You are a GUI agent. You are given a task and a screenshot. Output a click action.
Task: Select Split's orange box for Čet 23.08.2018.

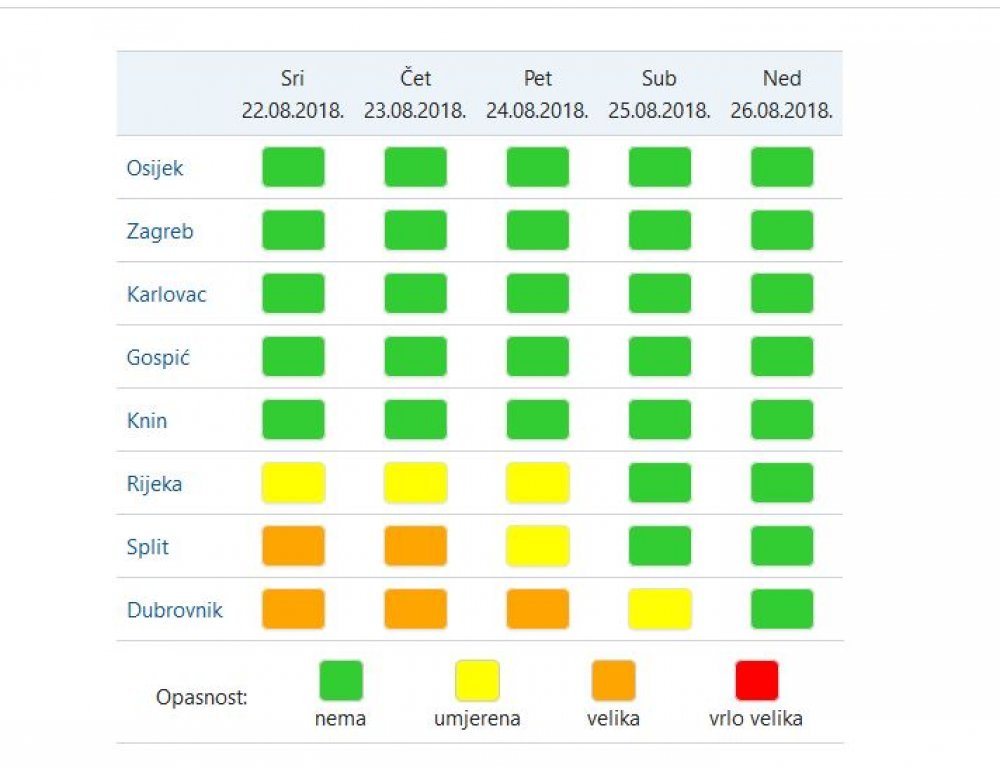[x=415, y=546]
